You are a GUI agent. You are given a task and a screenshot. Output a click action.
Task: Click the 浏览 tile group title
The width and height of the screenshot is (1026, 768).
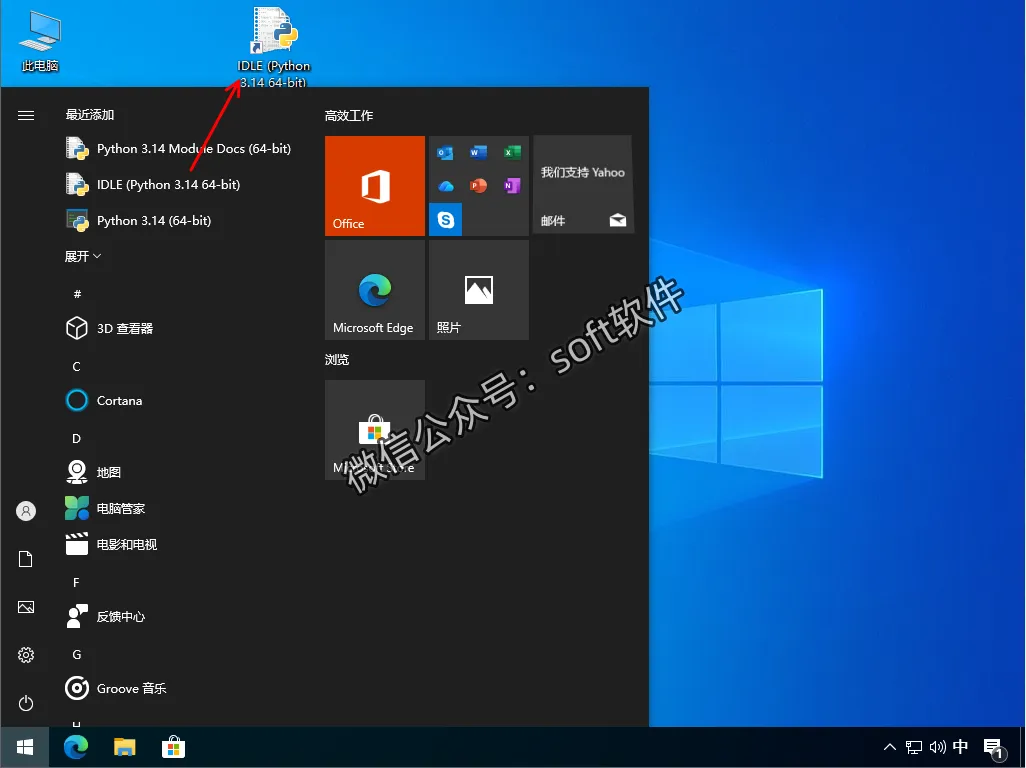click(x=337, y=360)
